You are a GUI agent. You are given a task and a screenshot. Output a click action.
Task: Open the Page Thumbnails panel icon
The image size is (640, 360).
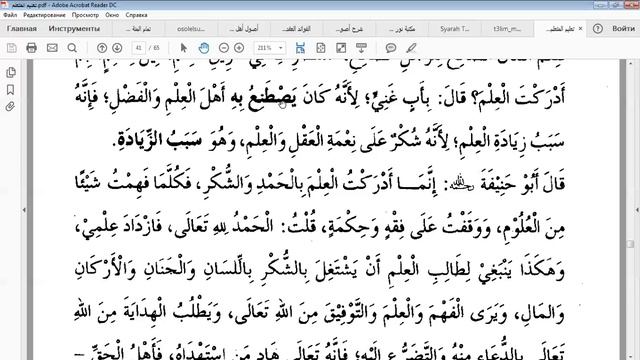point(11,72)
